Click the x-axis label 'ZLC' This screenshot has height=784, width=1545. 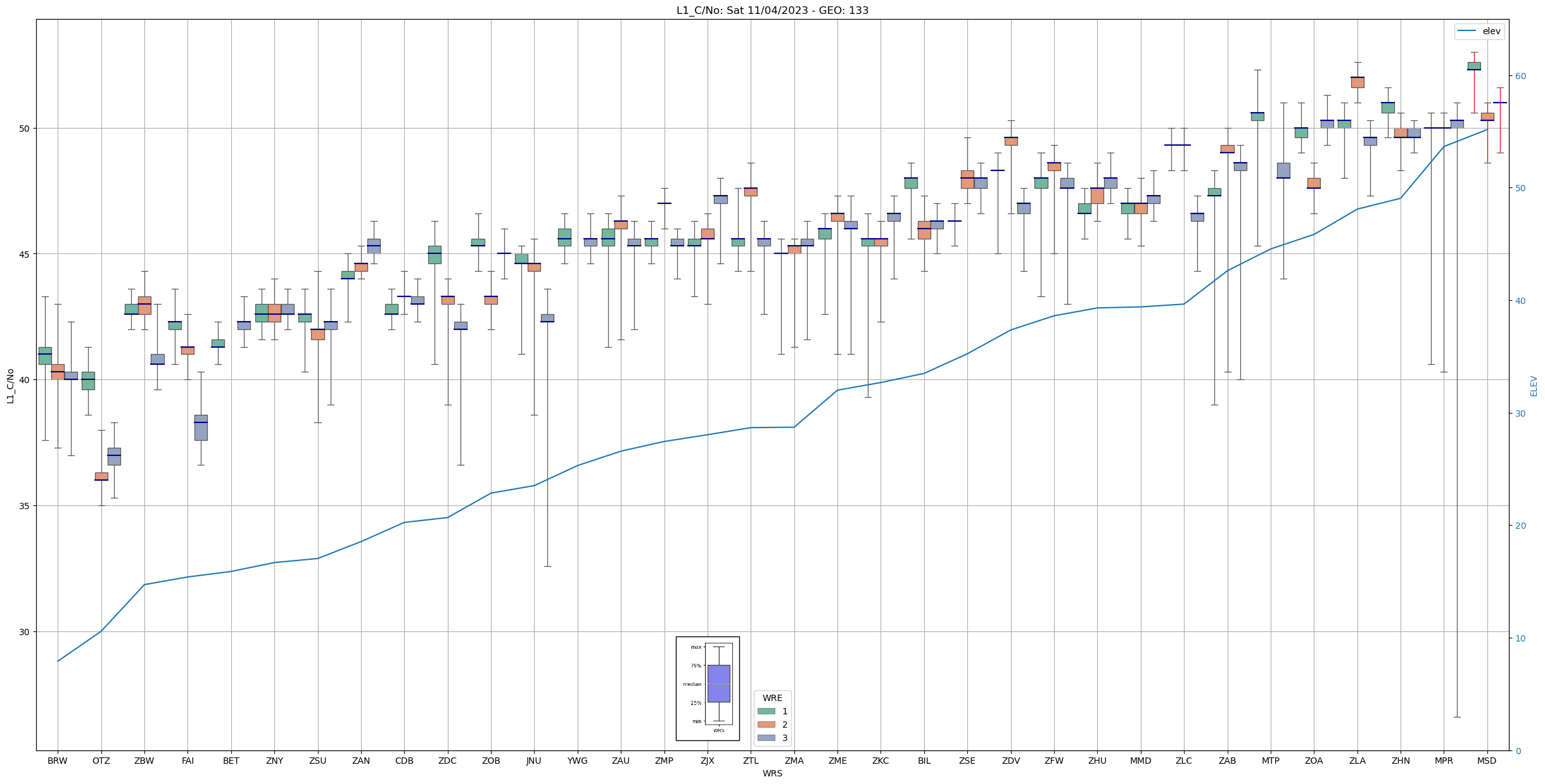(1184, 761)
